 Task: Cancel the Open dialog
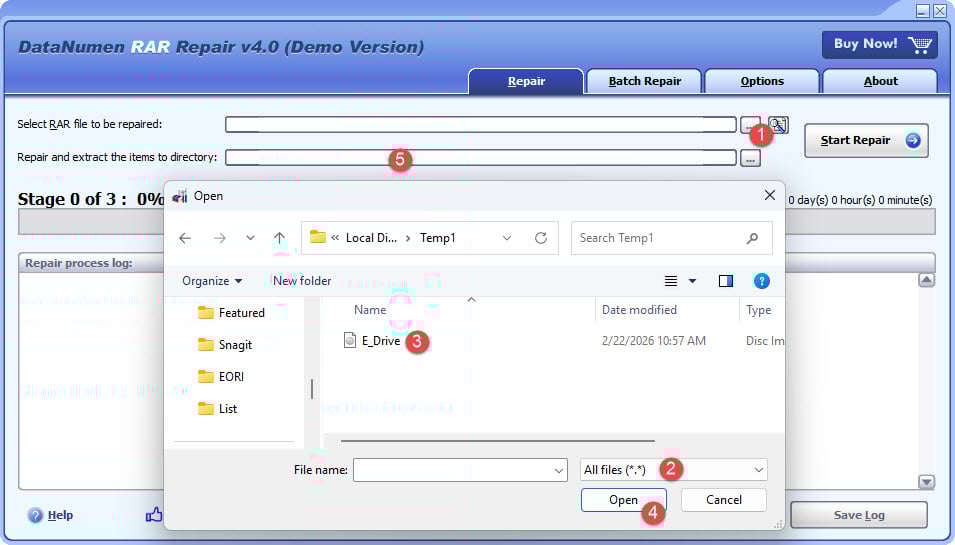(724, 500)
